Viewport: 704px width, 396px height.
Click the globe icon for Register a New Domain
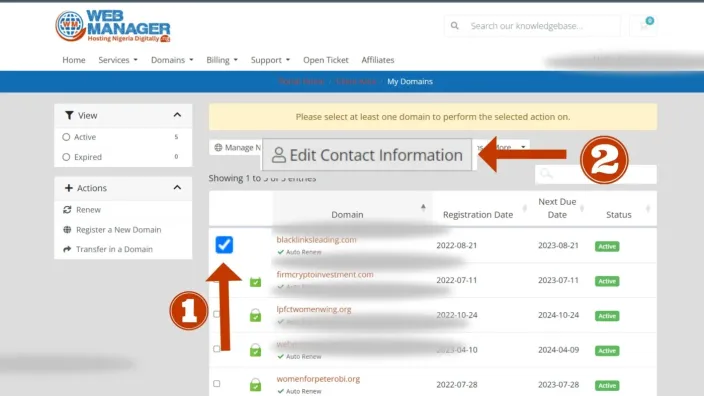[x=67, y=229]
